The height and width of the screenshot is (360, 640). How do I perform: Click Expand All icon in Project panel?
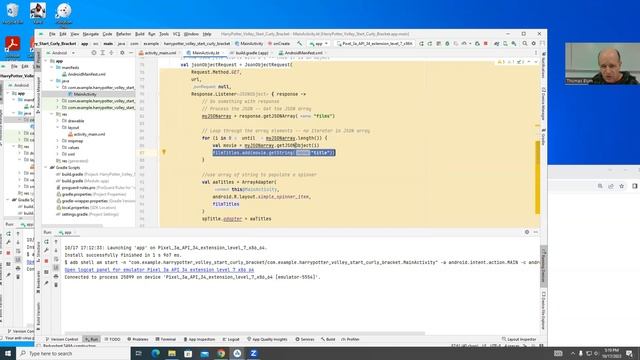(x=102, y=53)
